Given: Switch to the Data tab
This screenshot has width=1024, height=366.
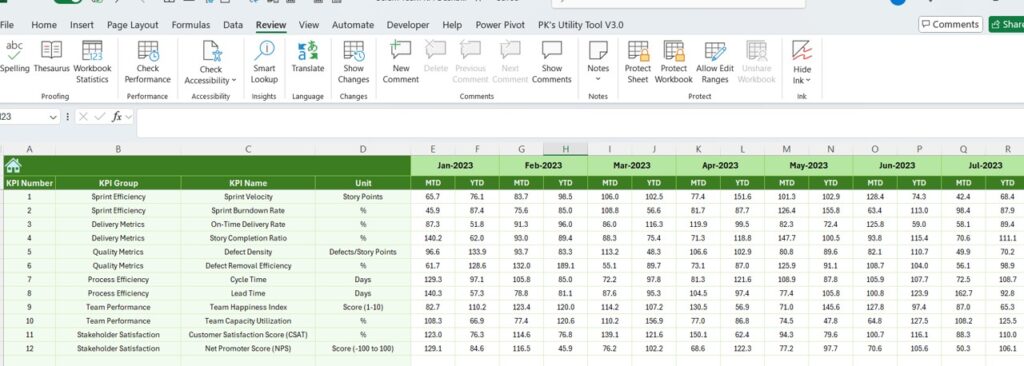Looking at the screenshot, I should [232, 25].
